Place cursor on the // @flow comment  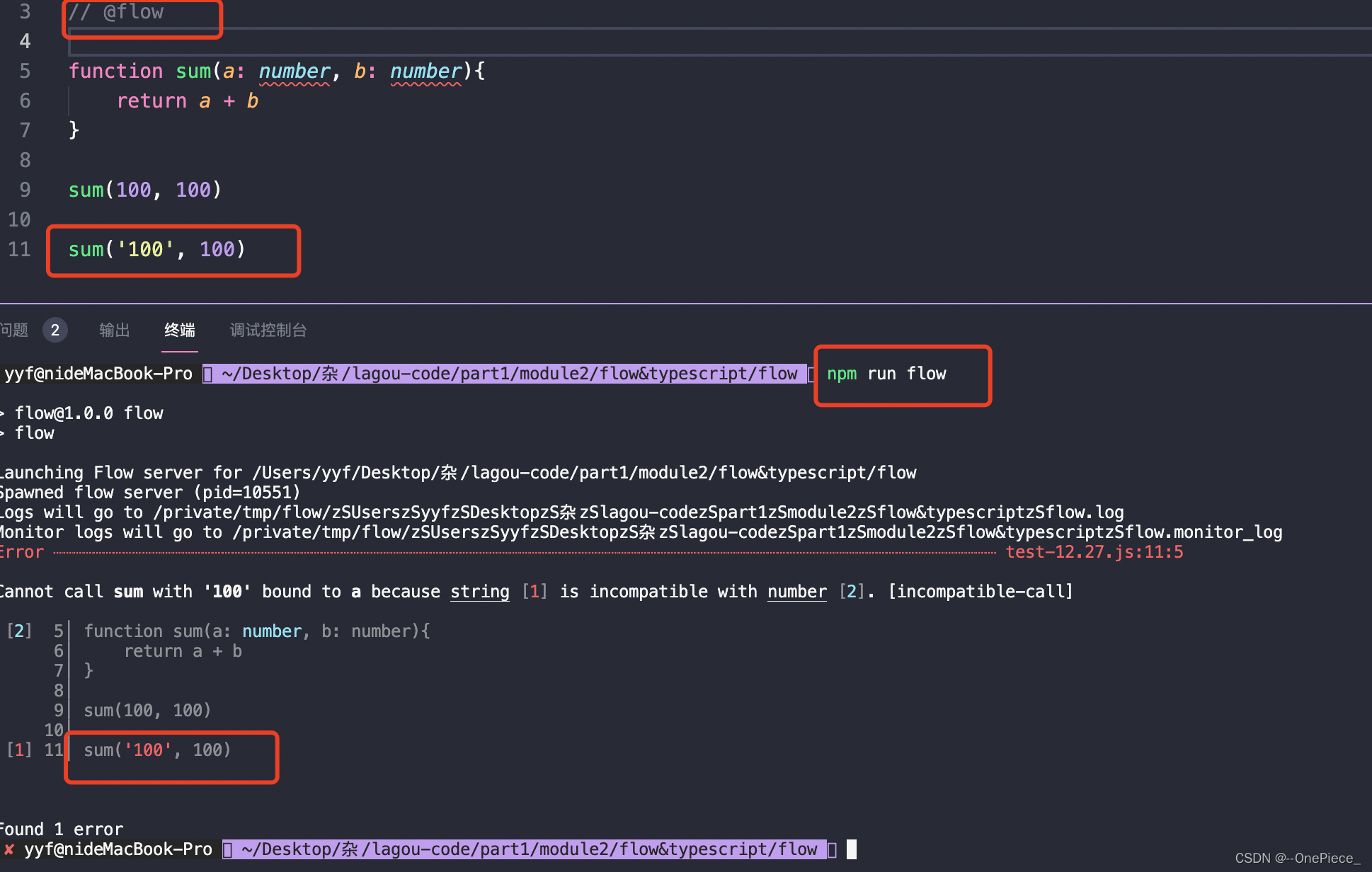116,12
